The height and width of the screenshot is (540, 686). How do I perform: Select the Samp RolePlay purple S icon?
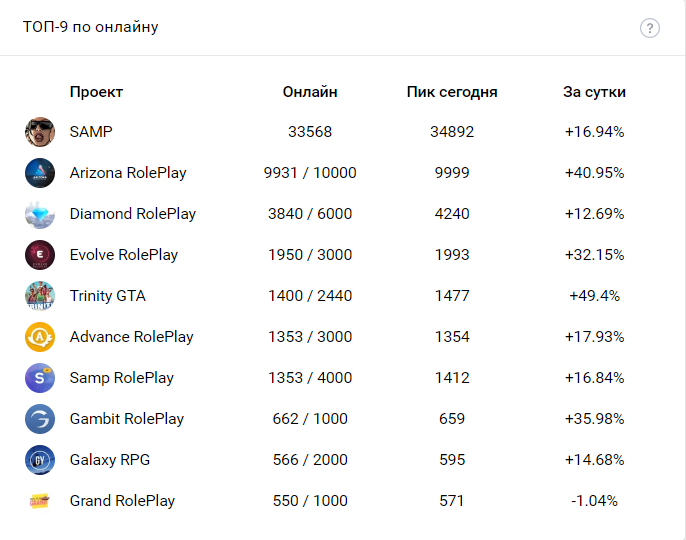[x=40, y=378]
